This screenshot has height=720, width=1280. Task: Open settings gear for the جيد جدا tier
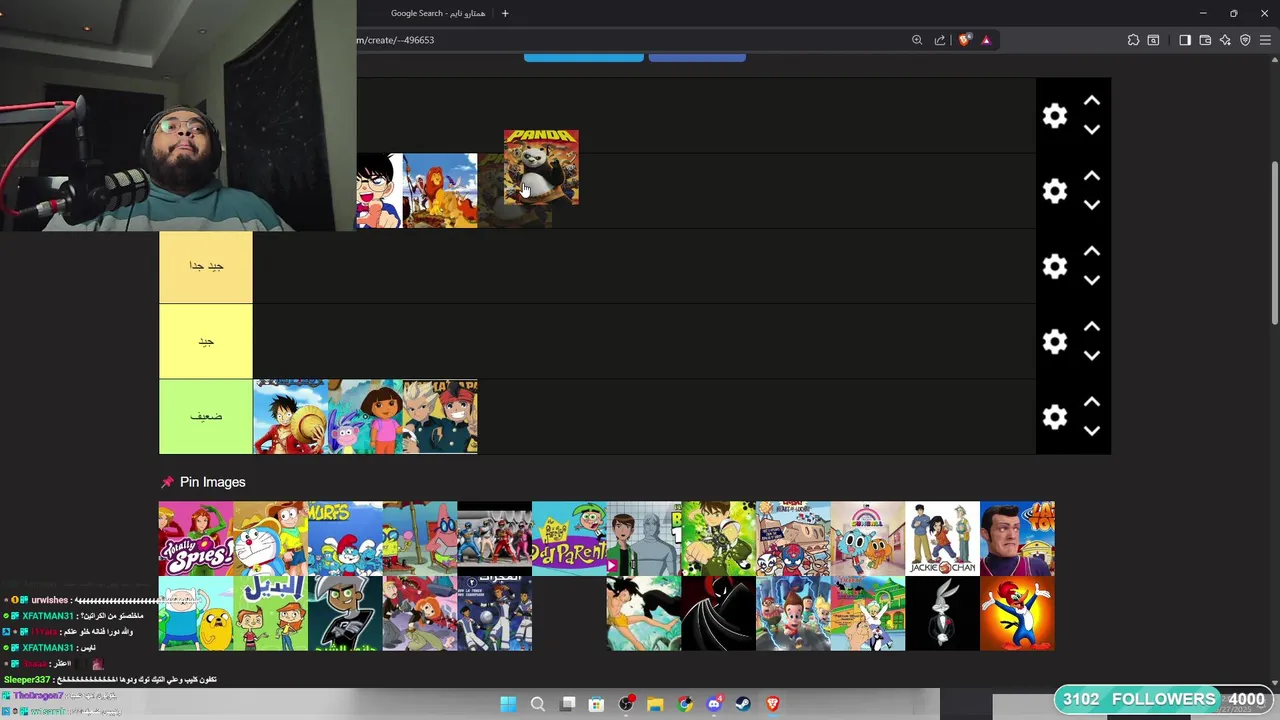pos(1055,266)
